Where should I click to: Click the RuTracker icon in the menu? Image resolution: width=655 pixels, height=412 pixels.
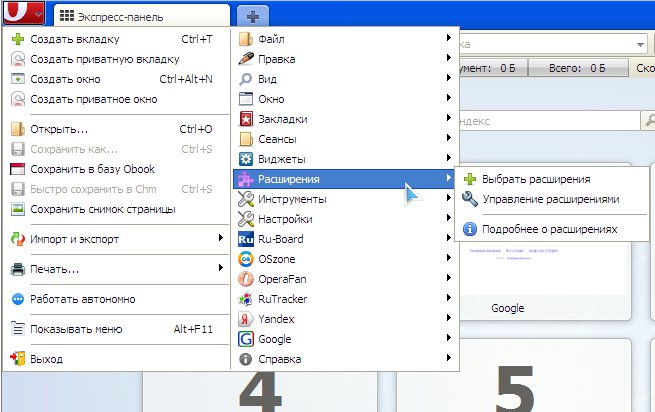(x=247, y=299)
